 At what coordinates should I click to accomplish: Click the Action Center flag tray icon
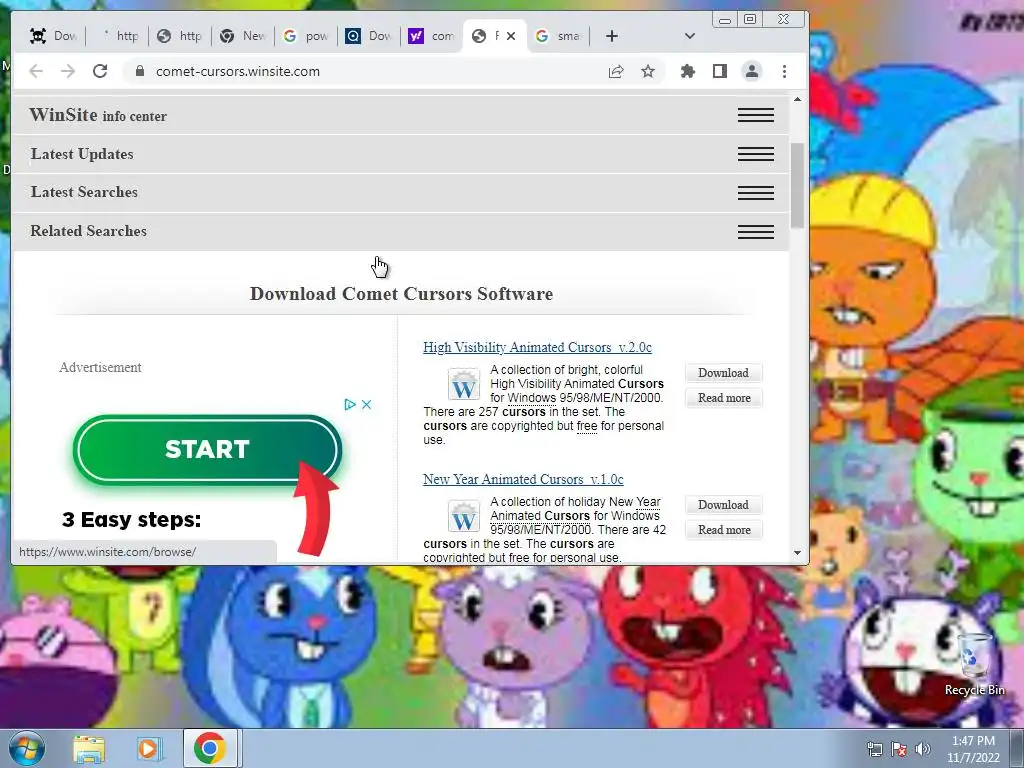899,750
